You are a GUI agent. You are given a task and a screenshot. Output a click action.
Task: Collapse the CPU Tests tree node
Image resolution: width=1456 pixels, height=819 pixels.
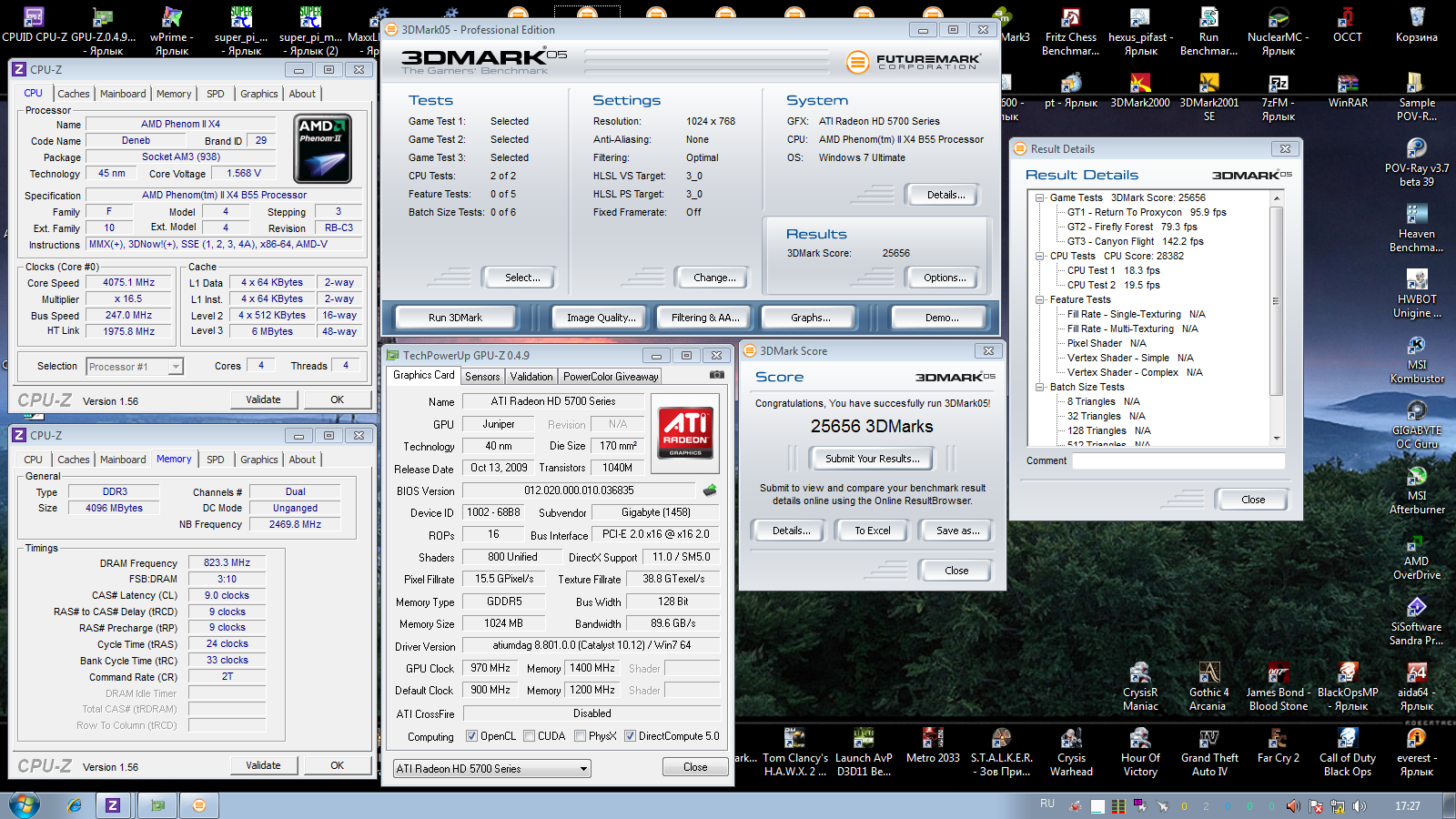pos(1039,256)
